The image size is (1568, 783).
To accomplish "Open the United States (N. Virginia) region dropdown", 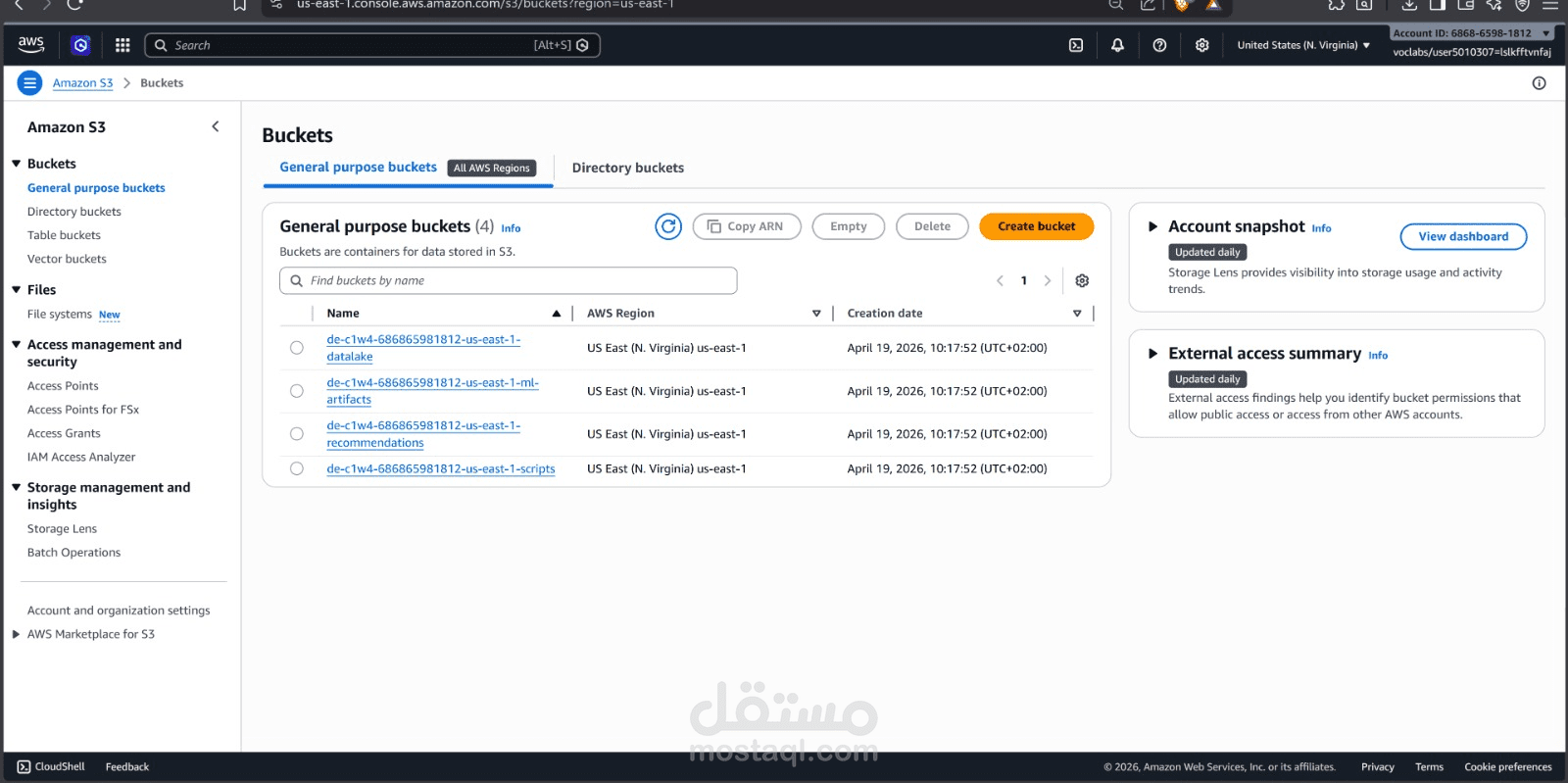I will click(x=1303, y=45).
